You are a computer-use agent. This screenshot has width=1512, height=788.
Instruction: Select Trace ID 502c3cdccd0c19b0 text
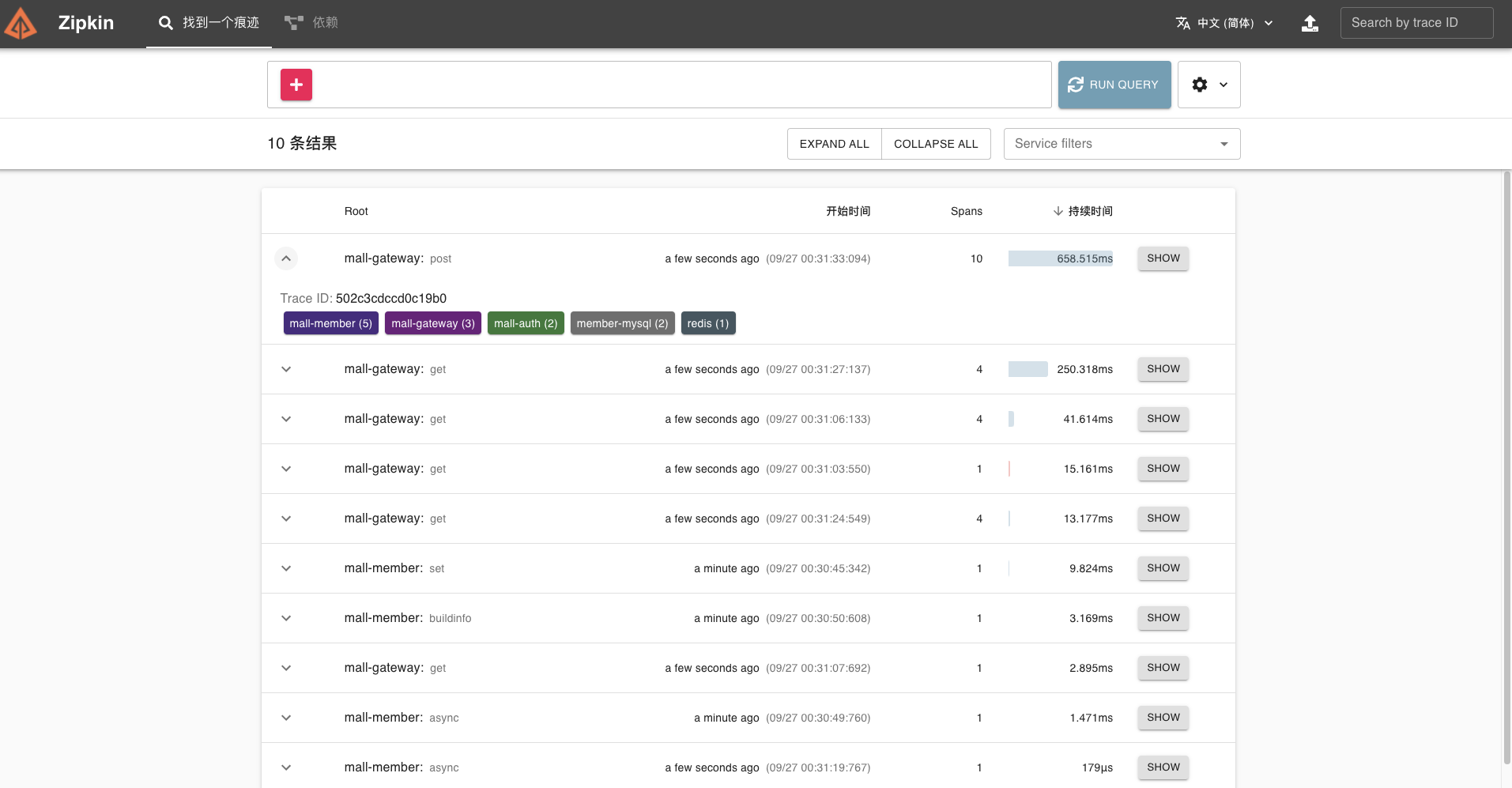point(390,298)
